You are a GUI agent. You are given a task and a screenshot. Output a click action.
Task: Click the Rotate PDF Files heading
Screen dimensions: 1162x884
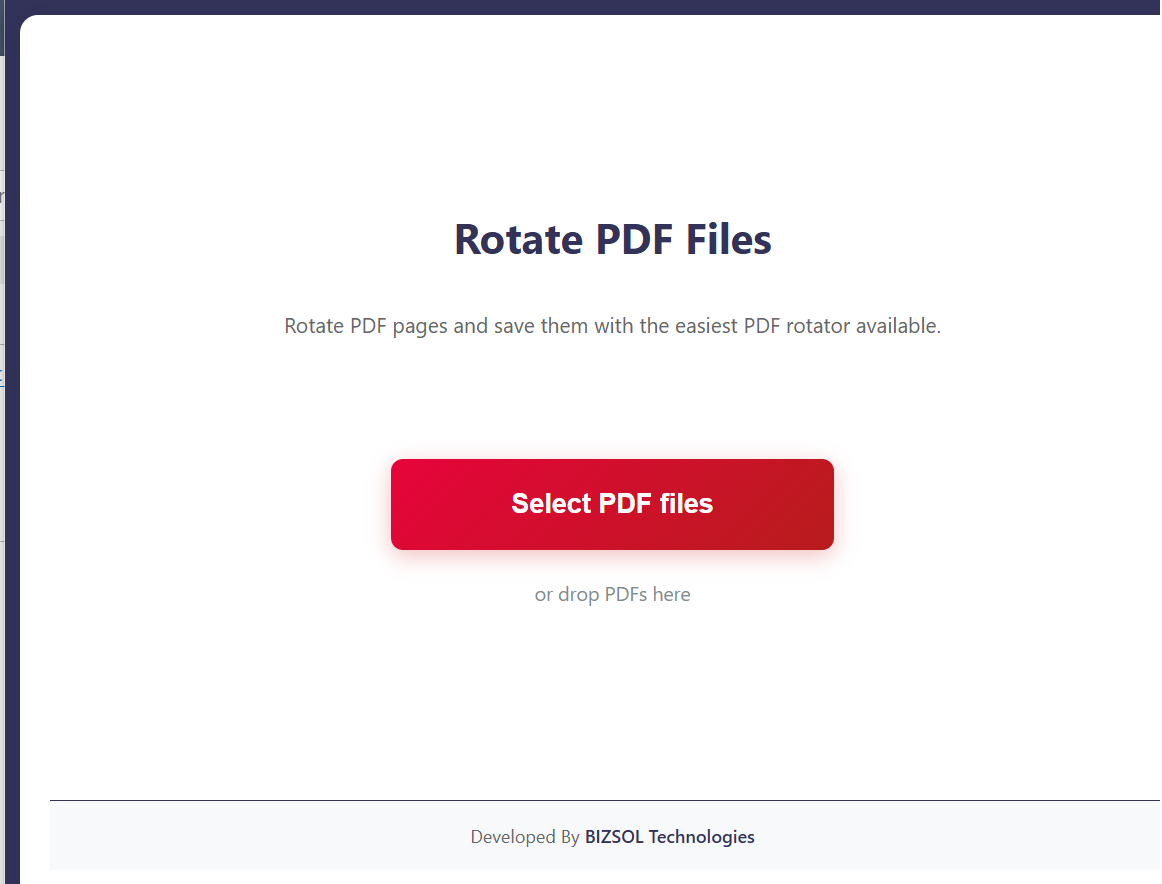(x=612, y=240)
